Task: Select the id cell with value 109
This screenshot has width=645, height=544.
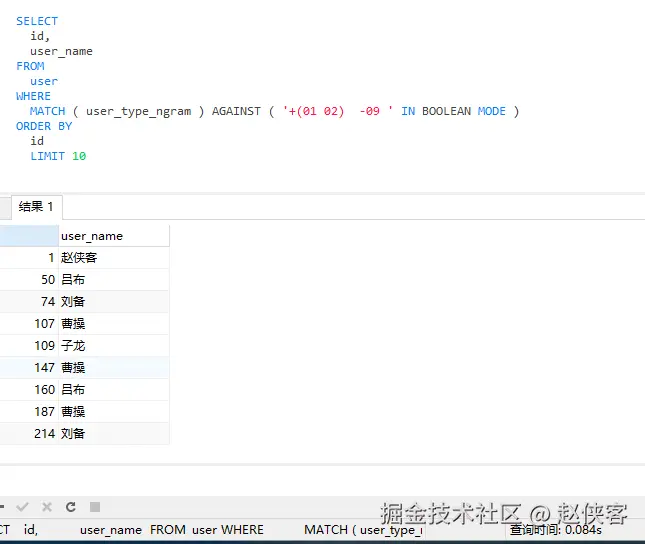Action: (x=29, y=346)
